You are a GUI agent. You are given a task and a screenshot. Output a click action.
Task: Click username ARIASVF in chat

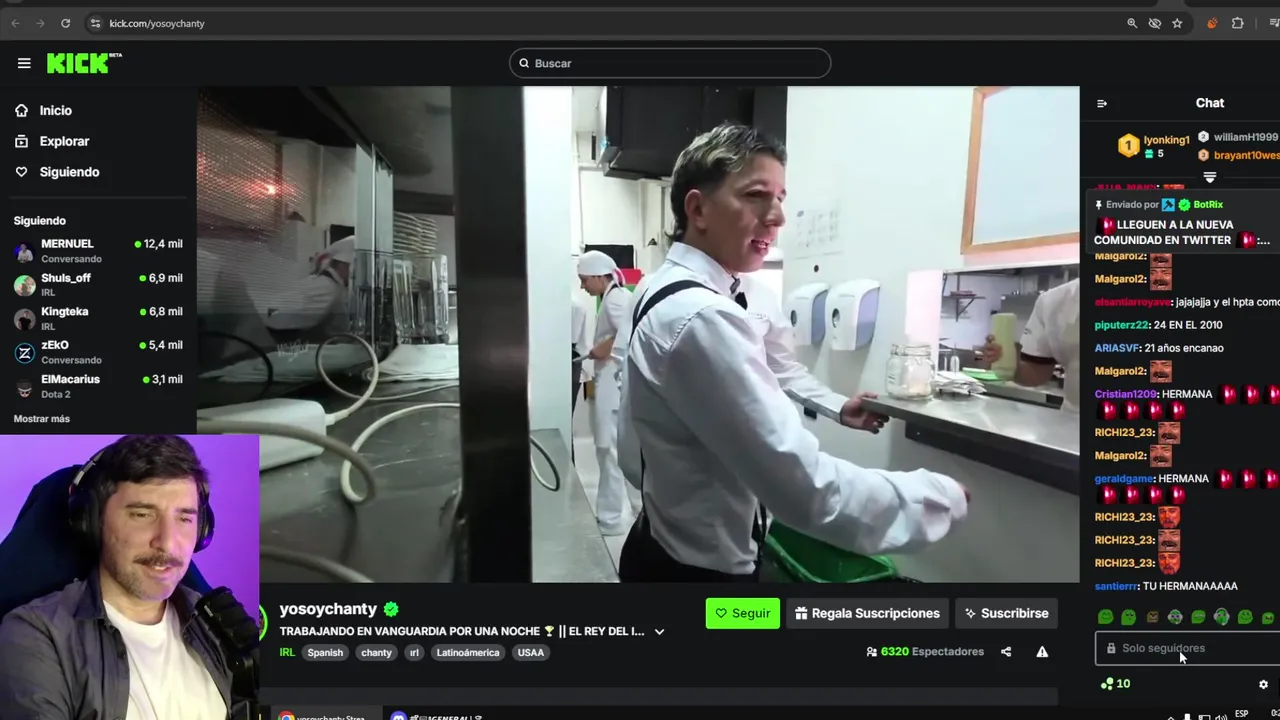pos(1117,348)
